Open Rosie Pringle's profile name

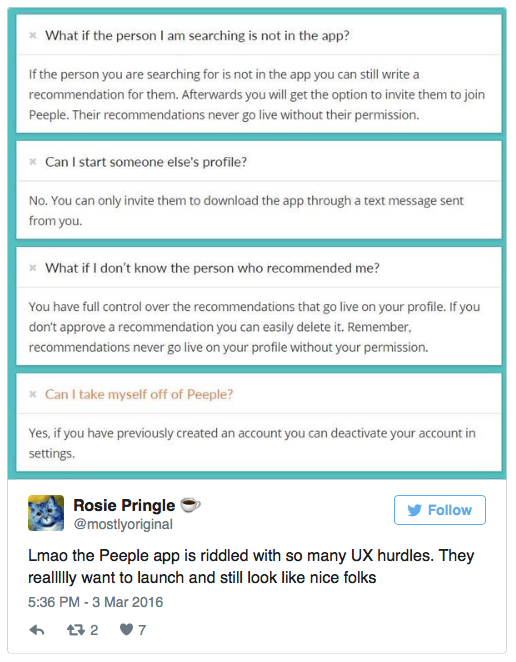click(x=124, y=505)
